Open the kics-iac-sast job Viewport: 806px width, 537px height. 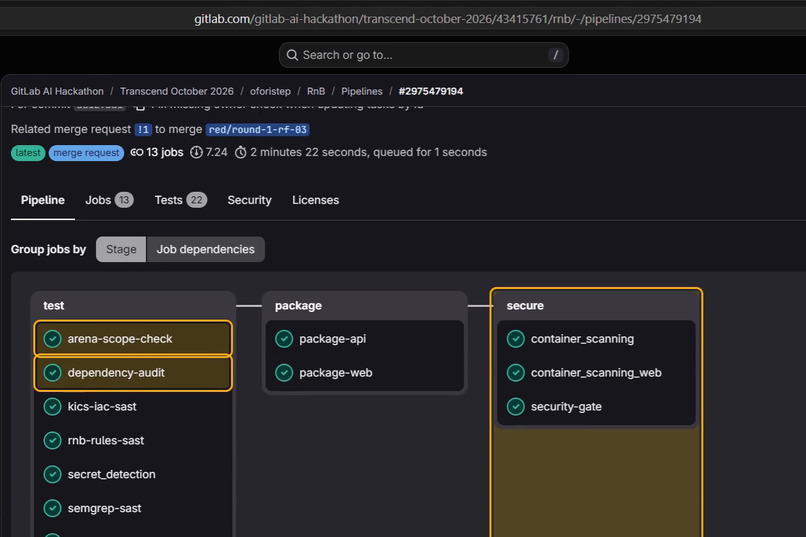pos(133,406)
